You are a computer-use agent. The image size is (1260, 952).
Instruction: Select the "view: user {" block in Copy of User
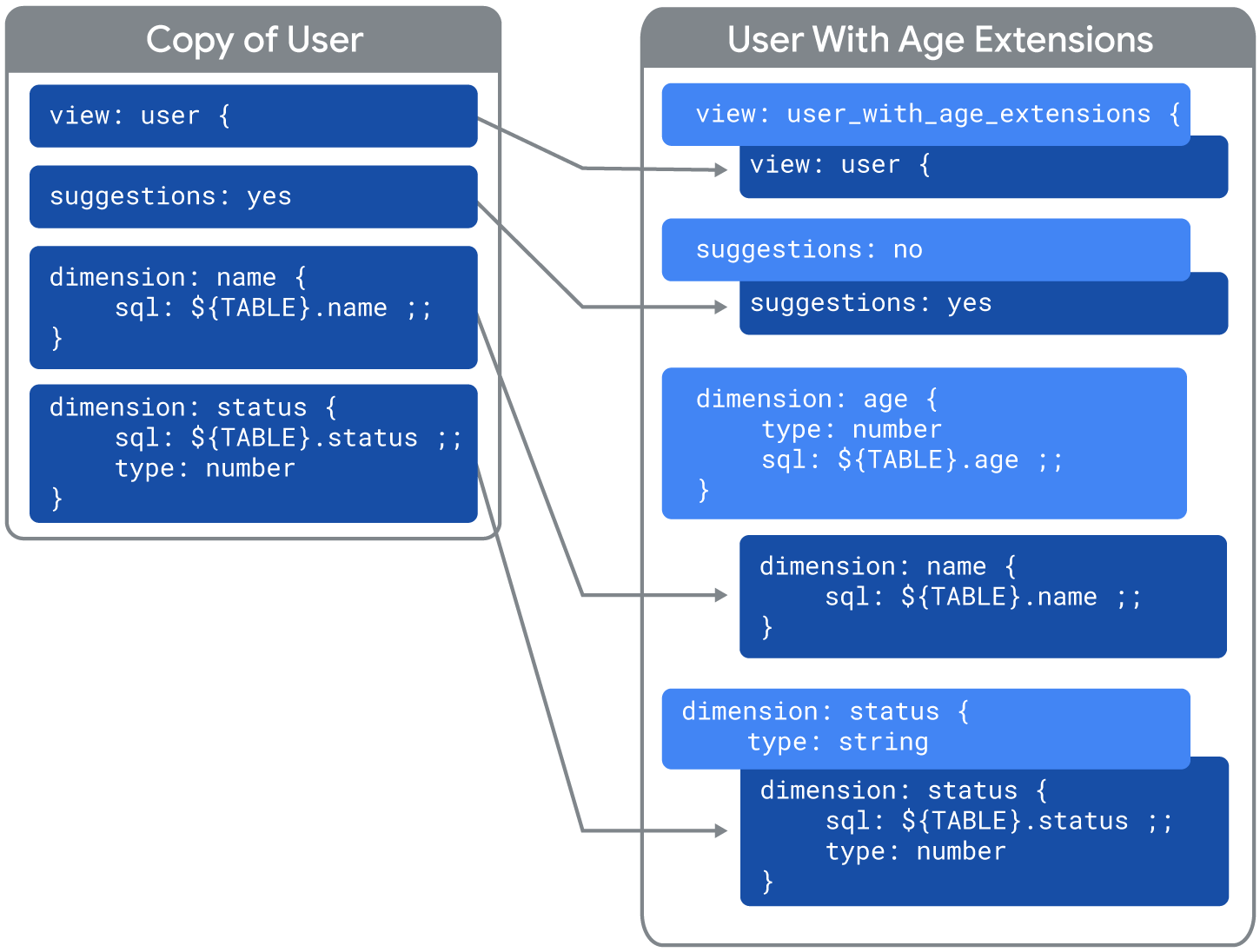coord(253,116)
